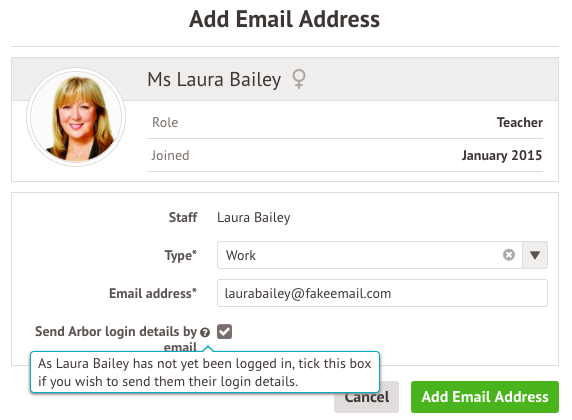The image size is (572, 420).
Task: Click the tooltip about login details
Action: point(205,372)
